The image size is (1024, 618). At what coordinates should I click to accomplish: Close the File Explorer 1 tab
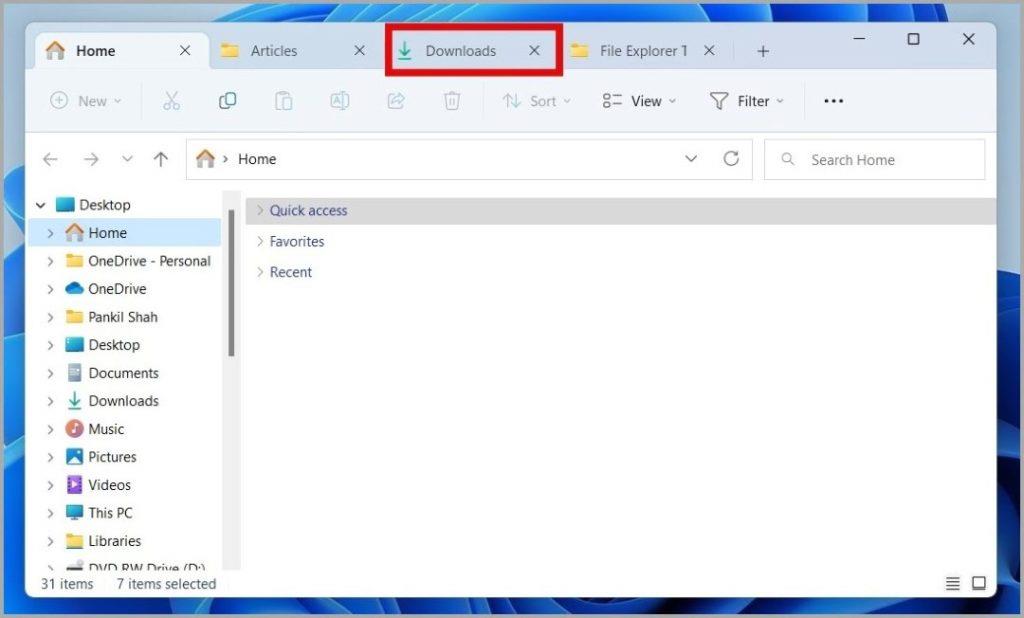[709, 50]
